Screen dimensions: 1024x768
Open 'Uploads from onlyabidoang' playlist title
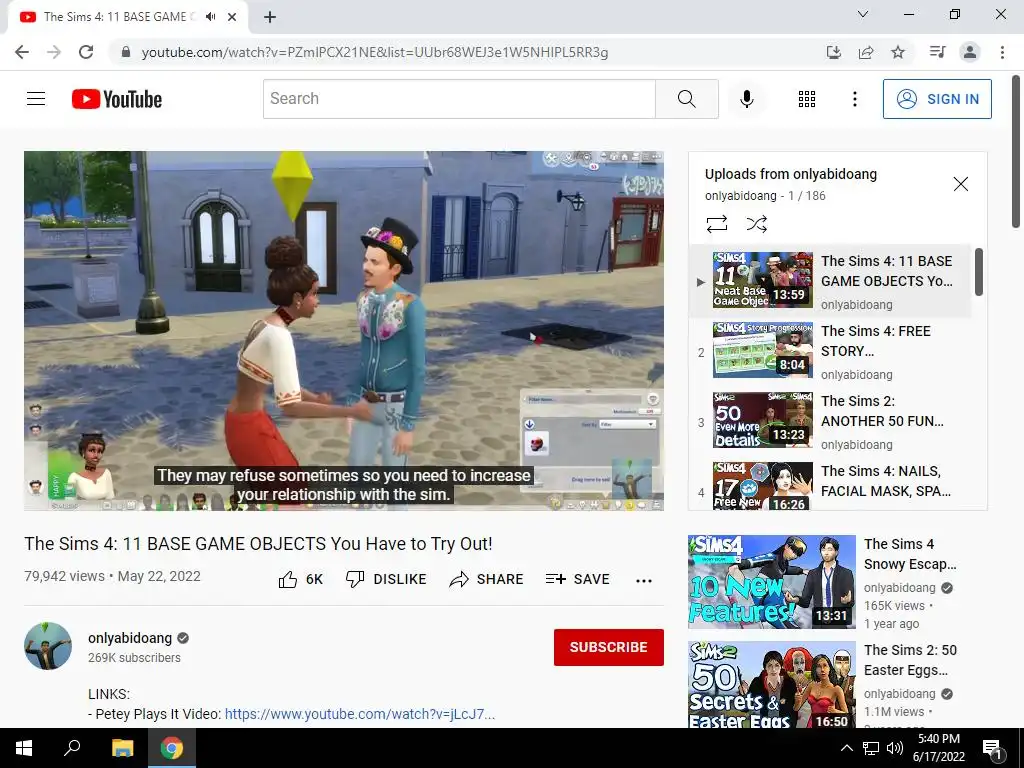point(791,174)
